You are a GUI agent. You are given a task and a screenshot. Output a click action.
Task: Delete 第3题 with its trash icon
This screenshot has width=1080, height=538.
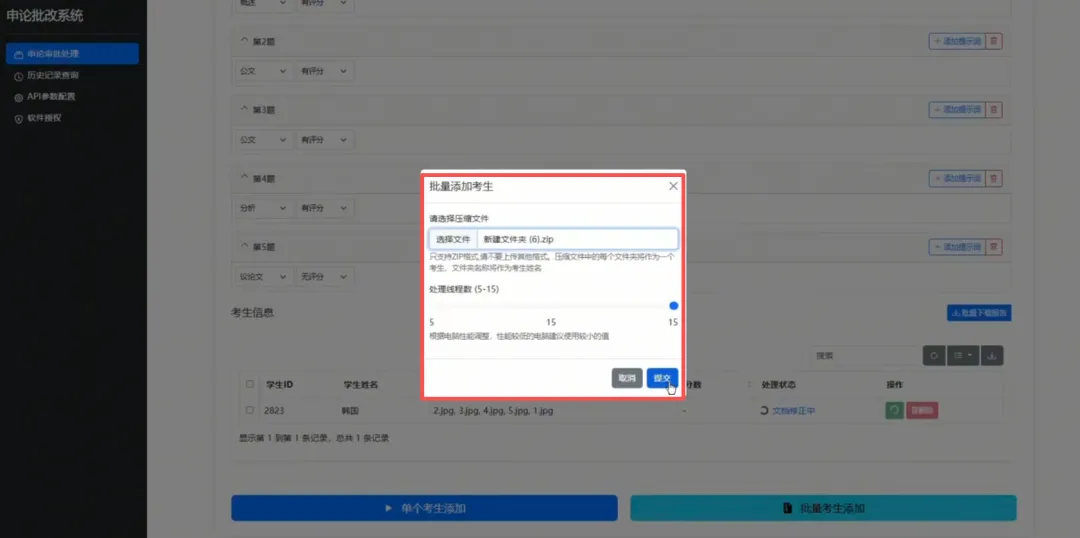[994, 110]
